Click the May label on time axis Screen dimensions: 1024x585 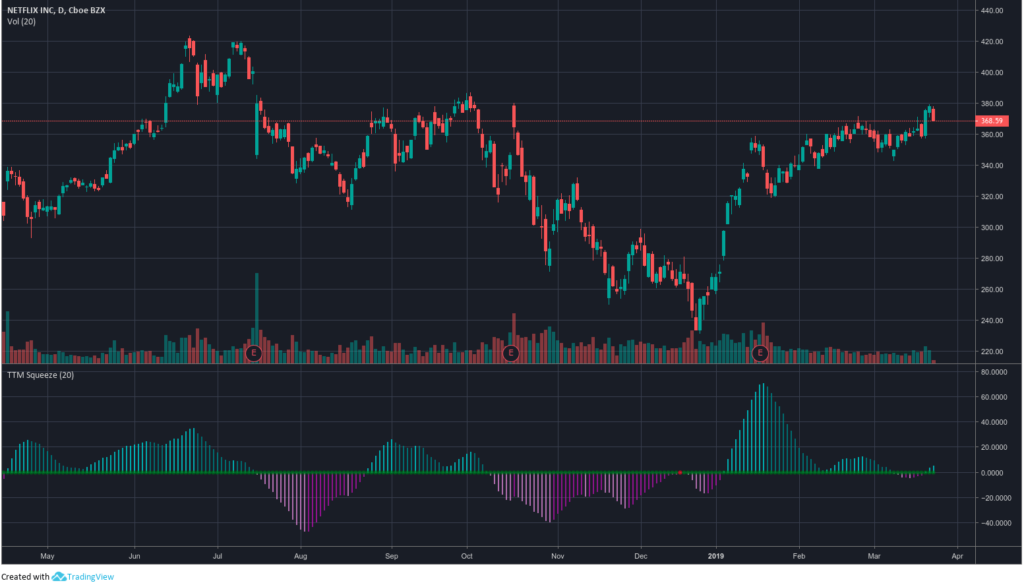point(46,553)
